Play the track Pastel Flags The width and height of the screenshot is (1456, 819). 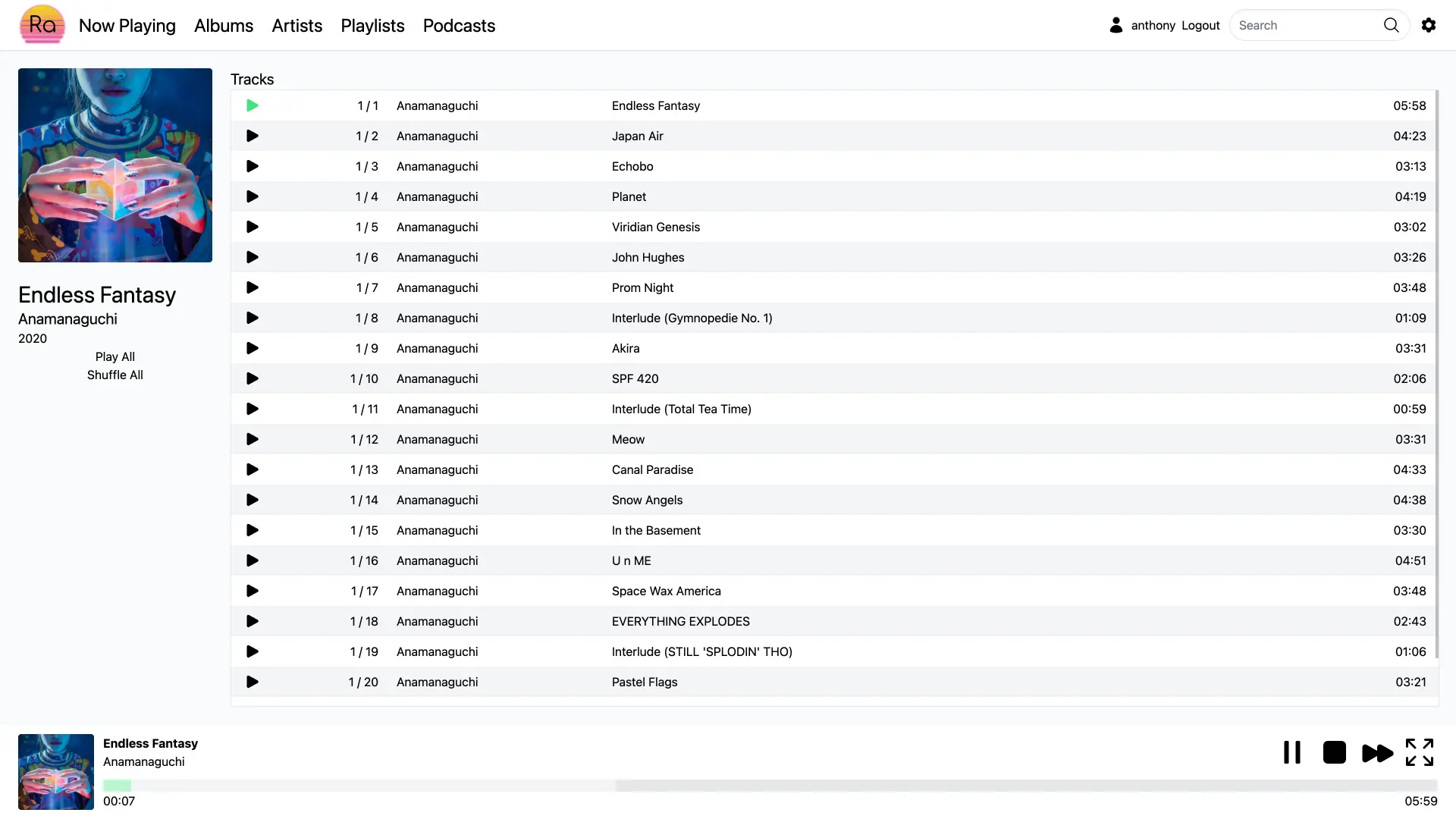(253, 682)
